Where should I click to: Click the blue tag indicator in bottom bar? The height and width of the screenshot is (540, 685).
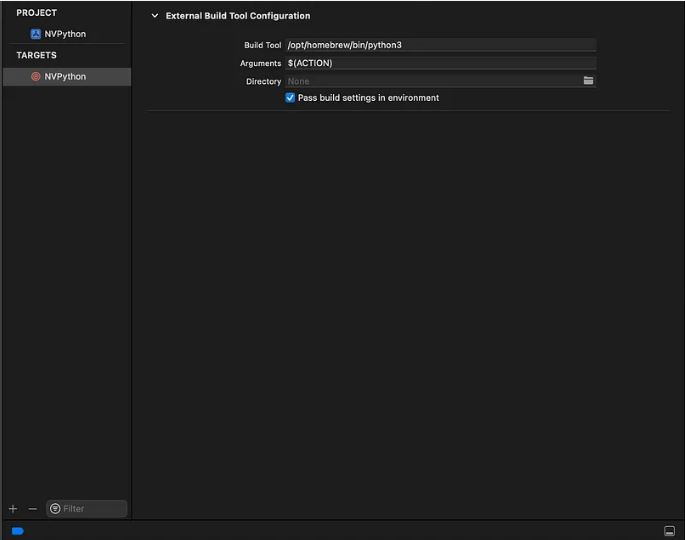(17, 531)
